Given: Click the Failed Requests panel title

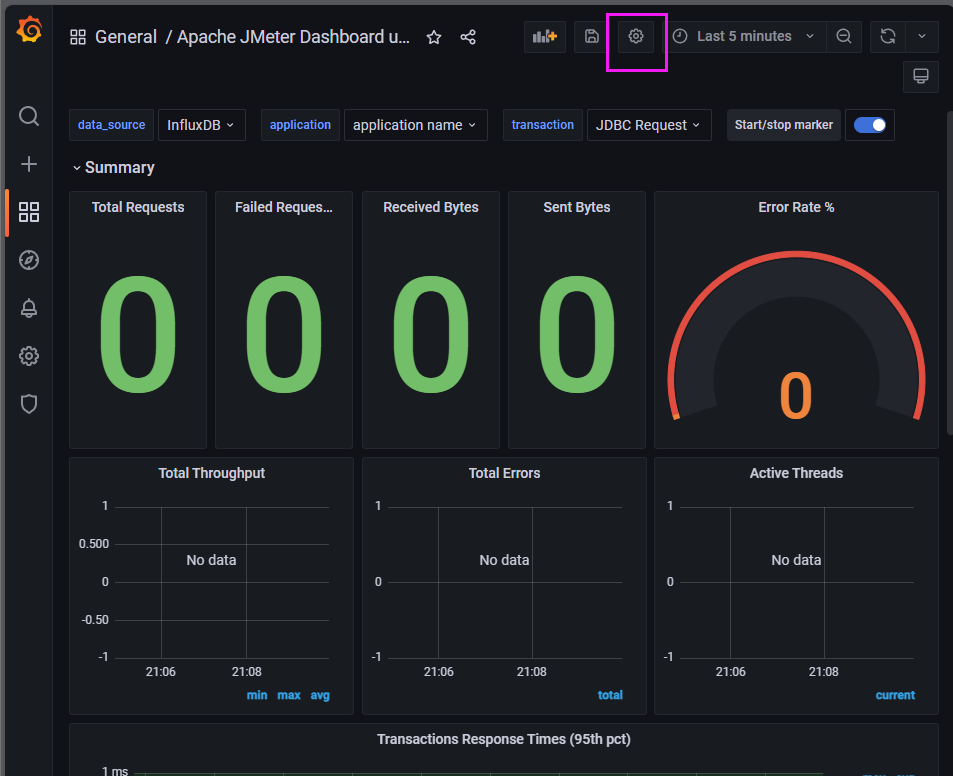Looking at the screenshot, I should [284, 207].
